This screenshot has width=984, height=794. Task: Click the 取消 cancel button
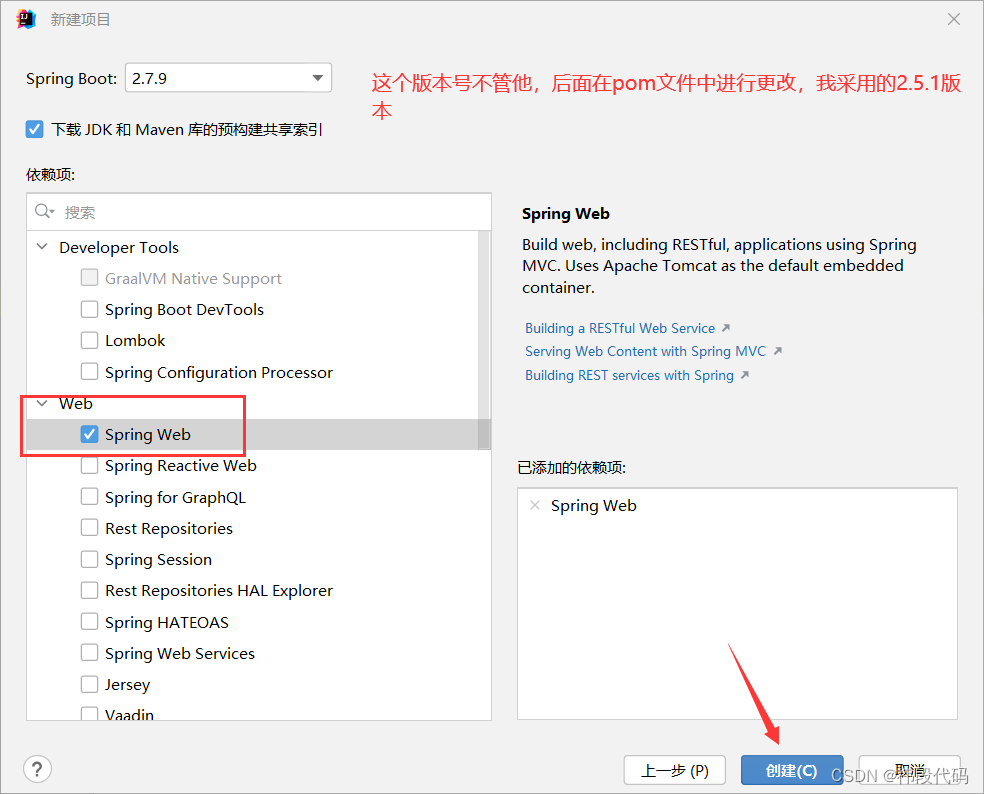[909, 770]
